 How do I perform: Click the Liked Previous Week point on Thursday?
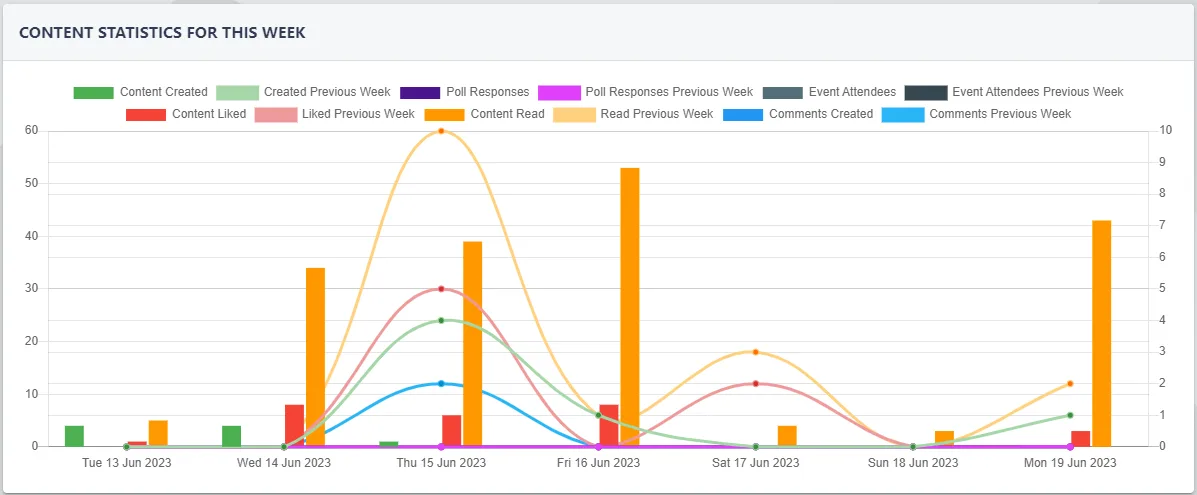coord(441,289)
